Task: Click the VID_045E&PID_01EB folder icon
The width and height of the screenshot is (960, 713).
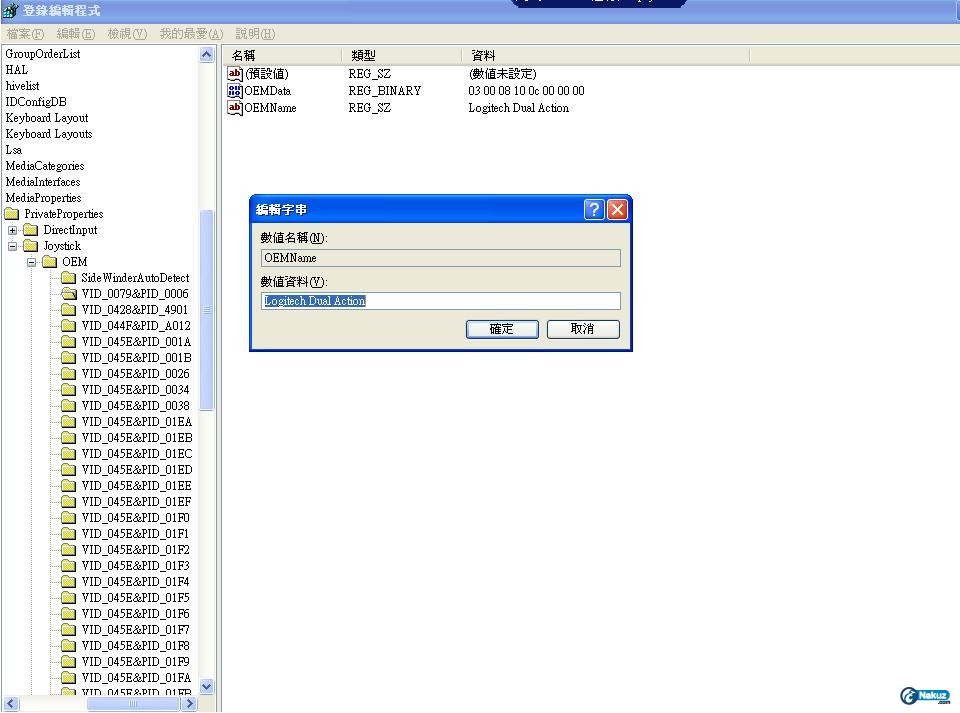Action: pos(69,438)
